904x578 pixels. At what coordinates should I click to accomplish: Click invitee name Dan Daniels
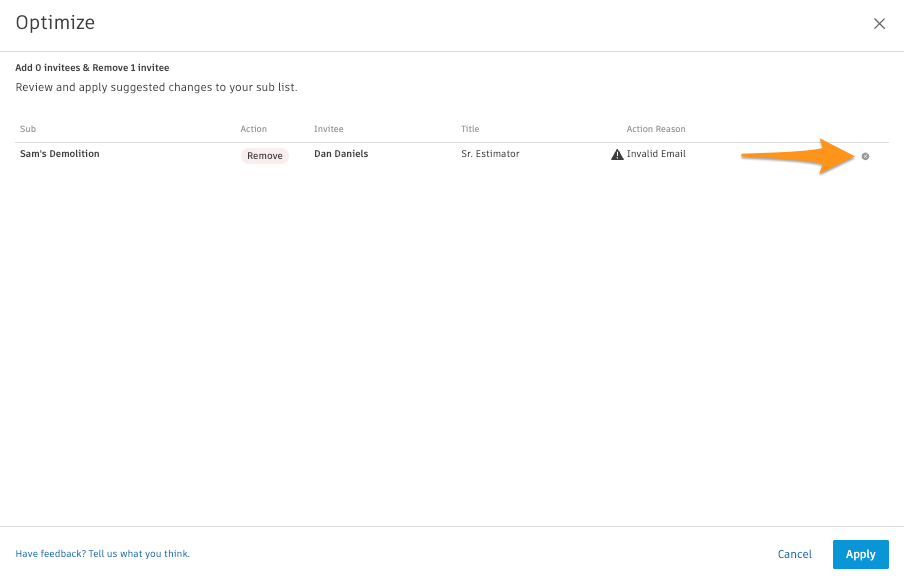[341, 154]
